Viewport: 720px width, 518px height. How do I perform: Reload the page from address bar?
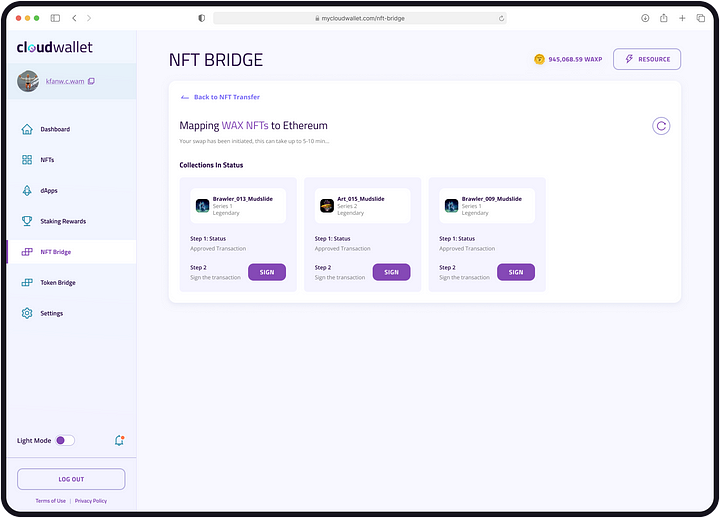501,18
